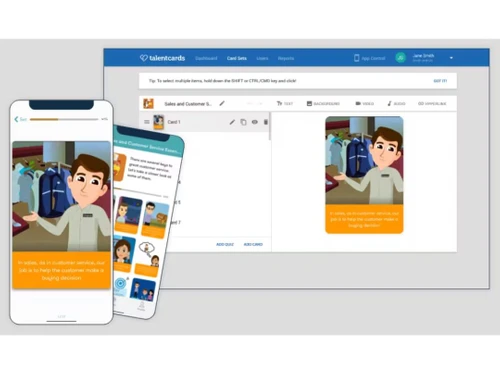This screenshot has height=375, width=500.
Task: Tap the orange set icon on tilted phone
Action: point(118,167)
